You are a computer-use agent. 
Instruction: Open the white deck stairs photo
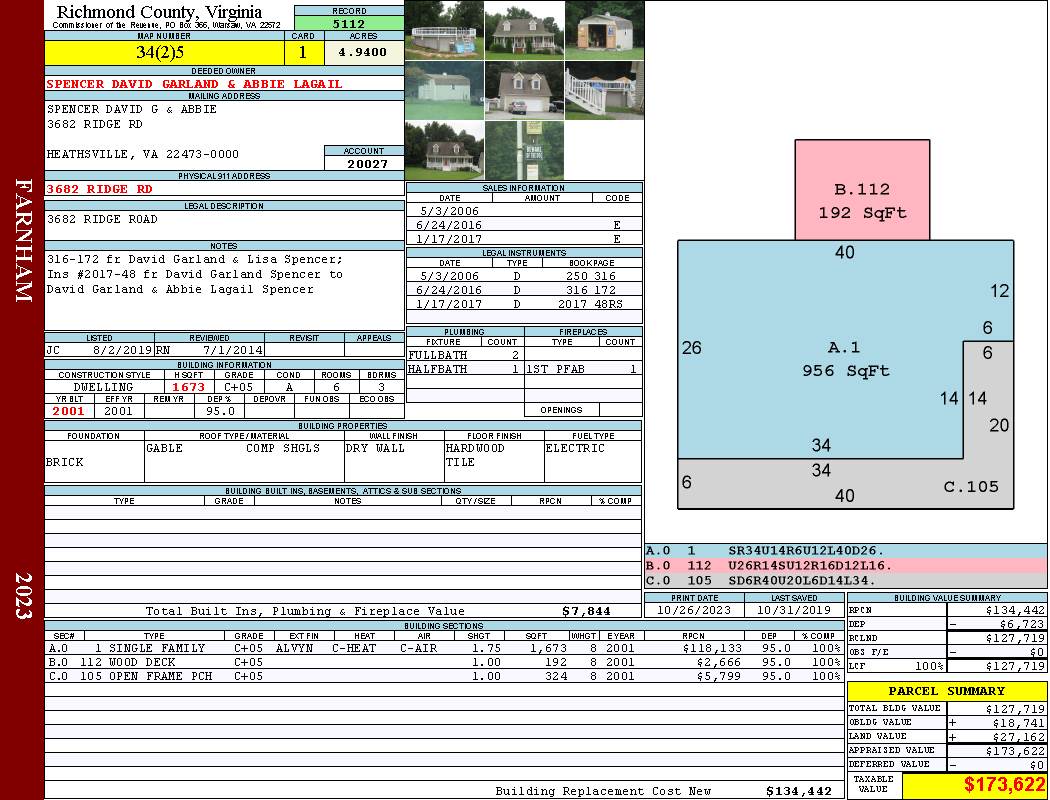tap(604, 90)
